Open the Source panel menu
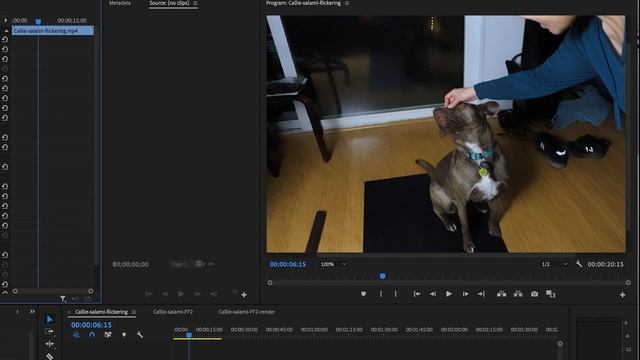640x360 pixels. pyautogui.click(x=195, y=3)
